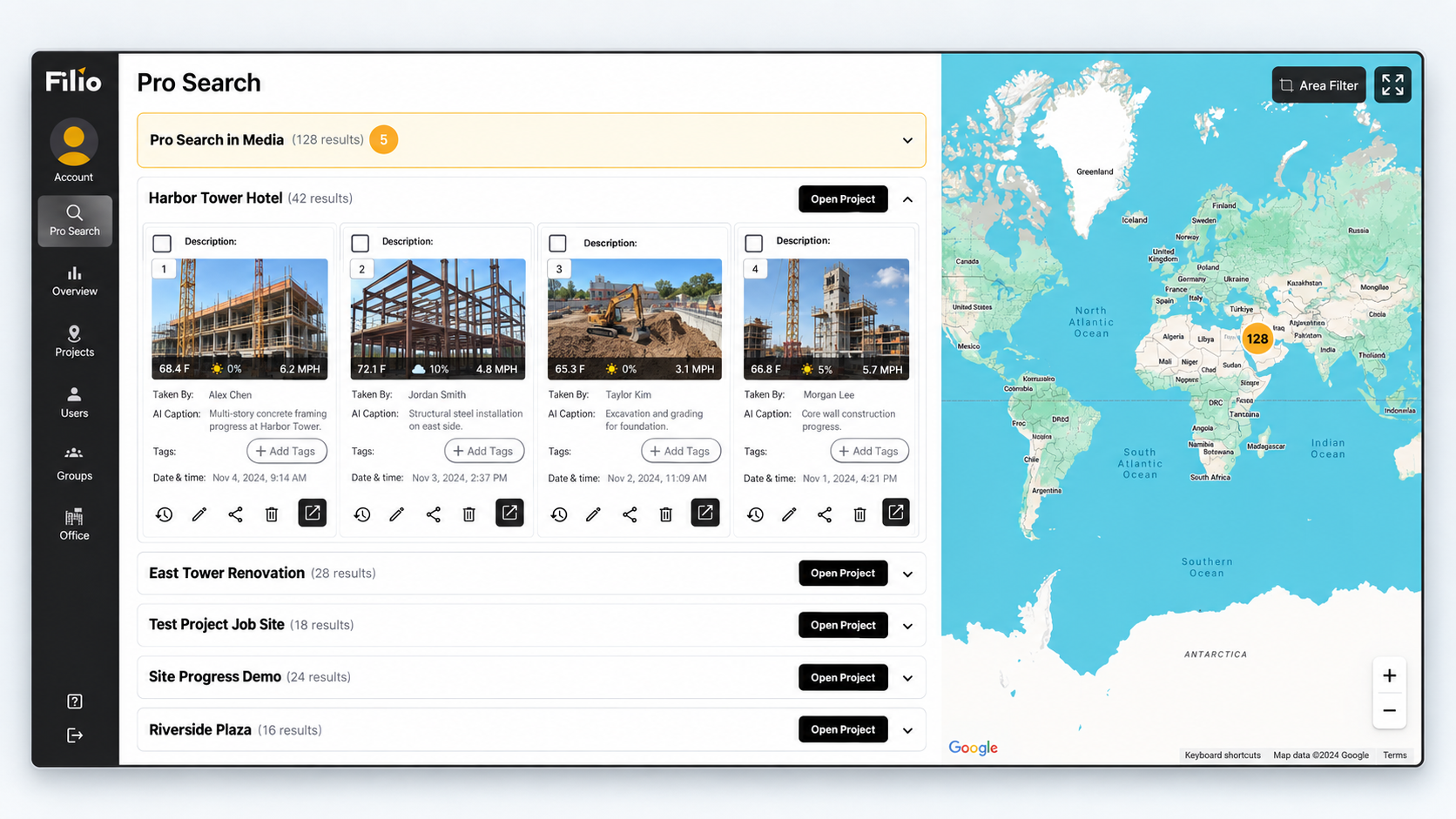Viewport: 1456px width, 819px height.
Task: Open Project for Riverside Plaza
Action: pos(843,729)
